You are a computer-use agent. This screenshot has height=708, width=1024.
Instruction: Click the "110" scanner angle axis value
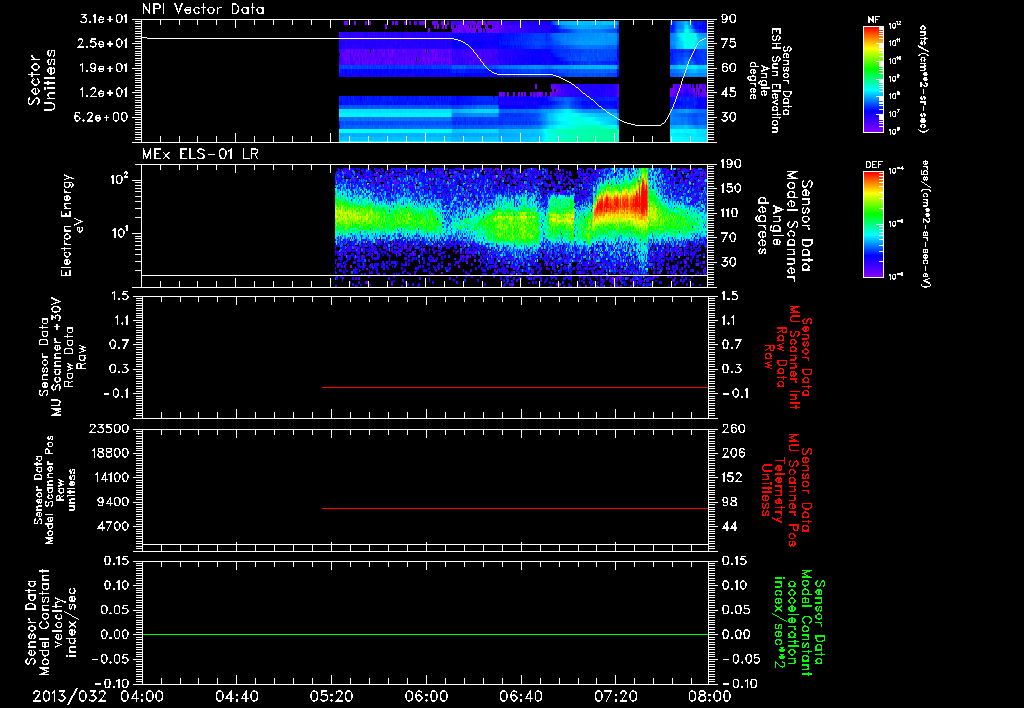click(x=731, y=213)
